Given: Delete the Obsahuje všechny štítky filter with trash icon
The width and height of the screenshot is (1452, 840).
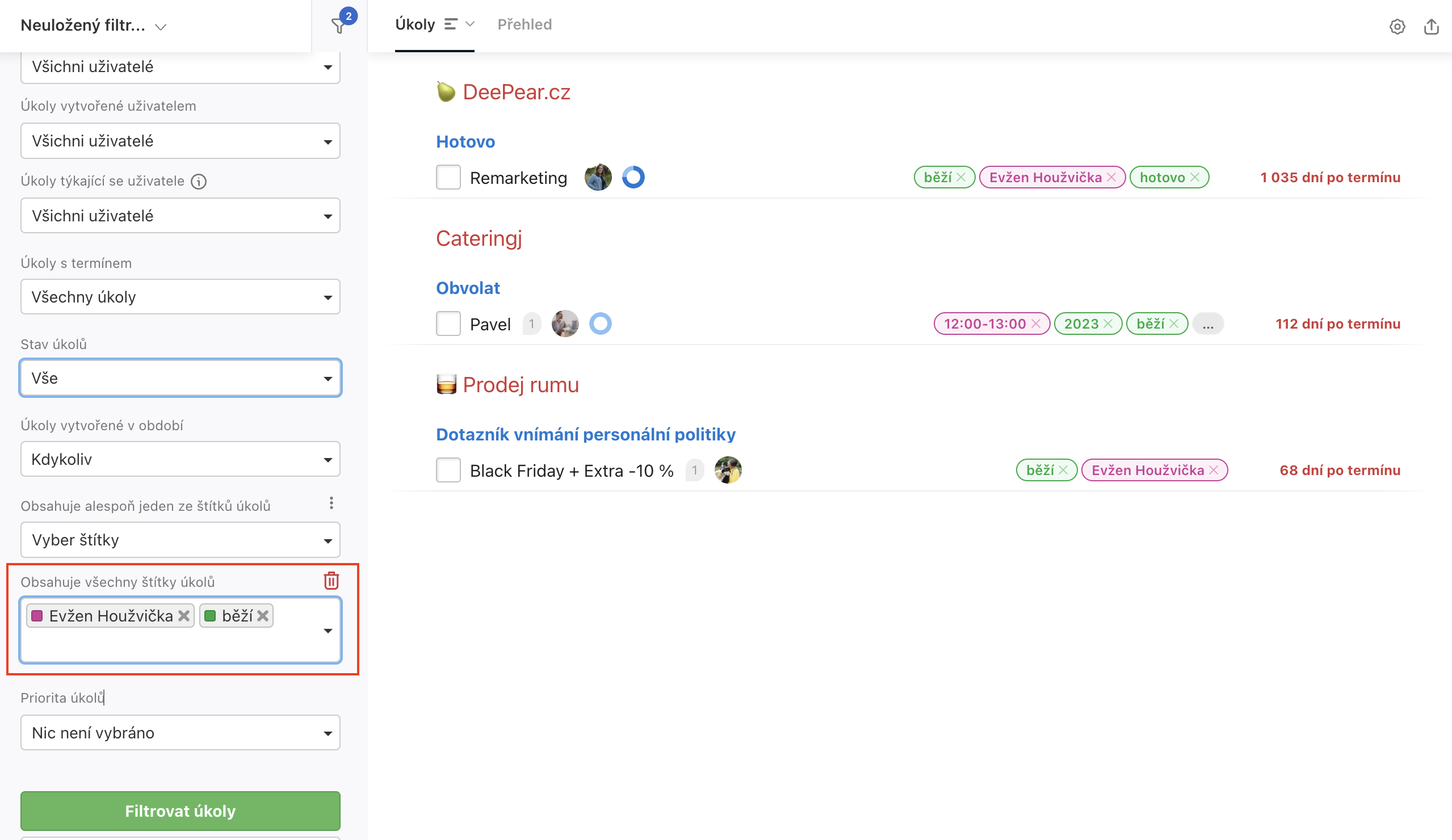Looking at the screenshot, I should point(331,581).
